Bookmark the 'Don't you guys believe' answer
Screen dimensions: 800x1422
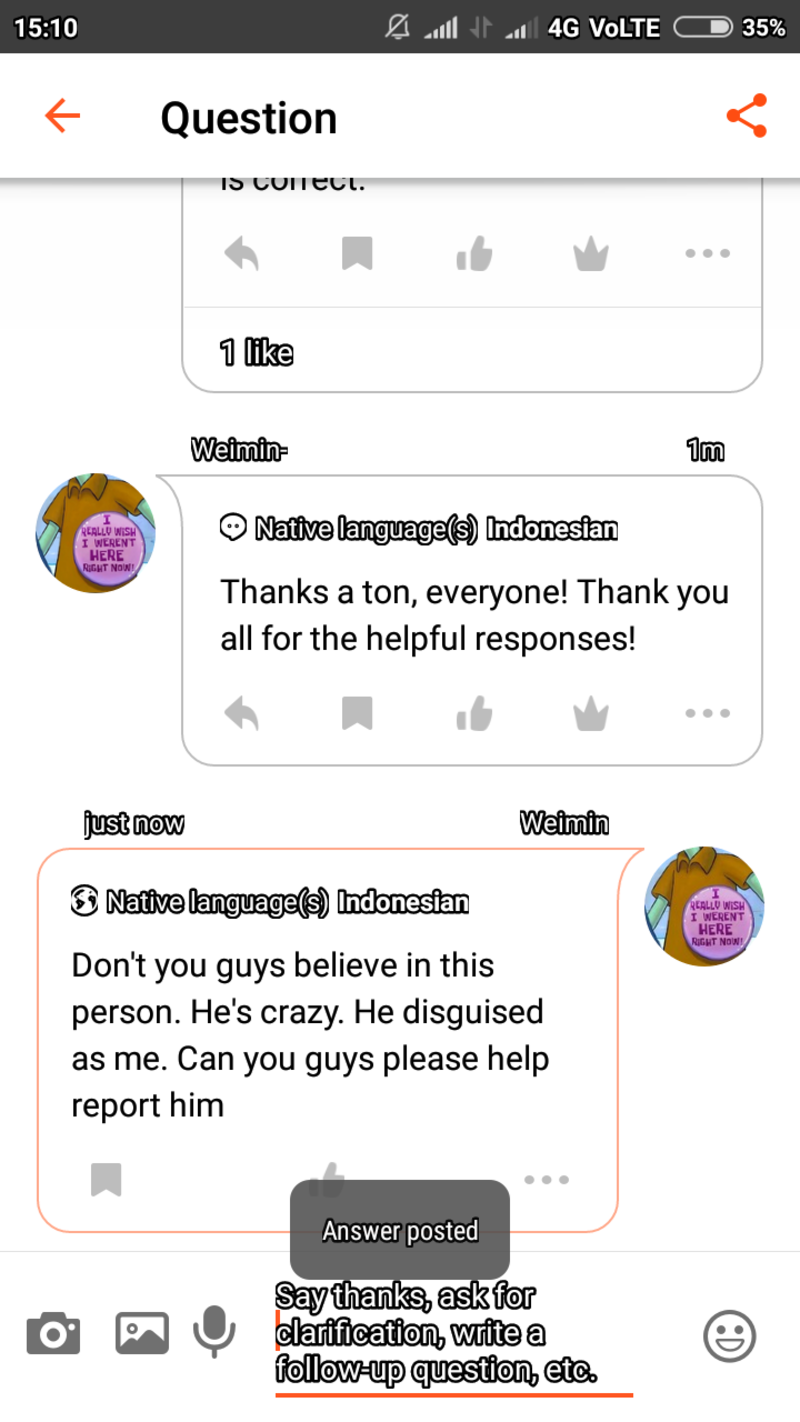tap(106, 1179)
